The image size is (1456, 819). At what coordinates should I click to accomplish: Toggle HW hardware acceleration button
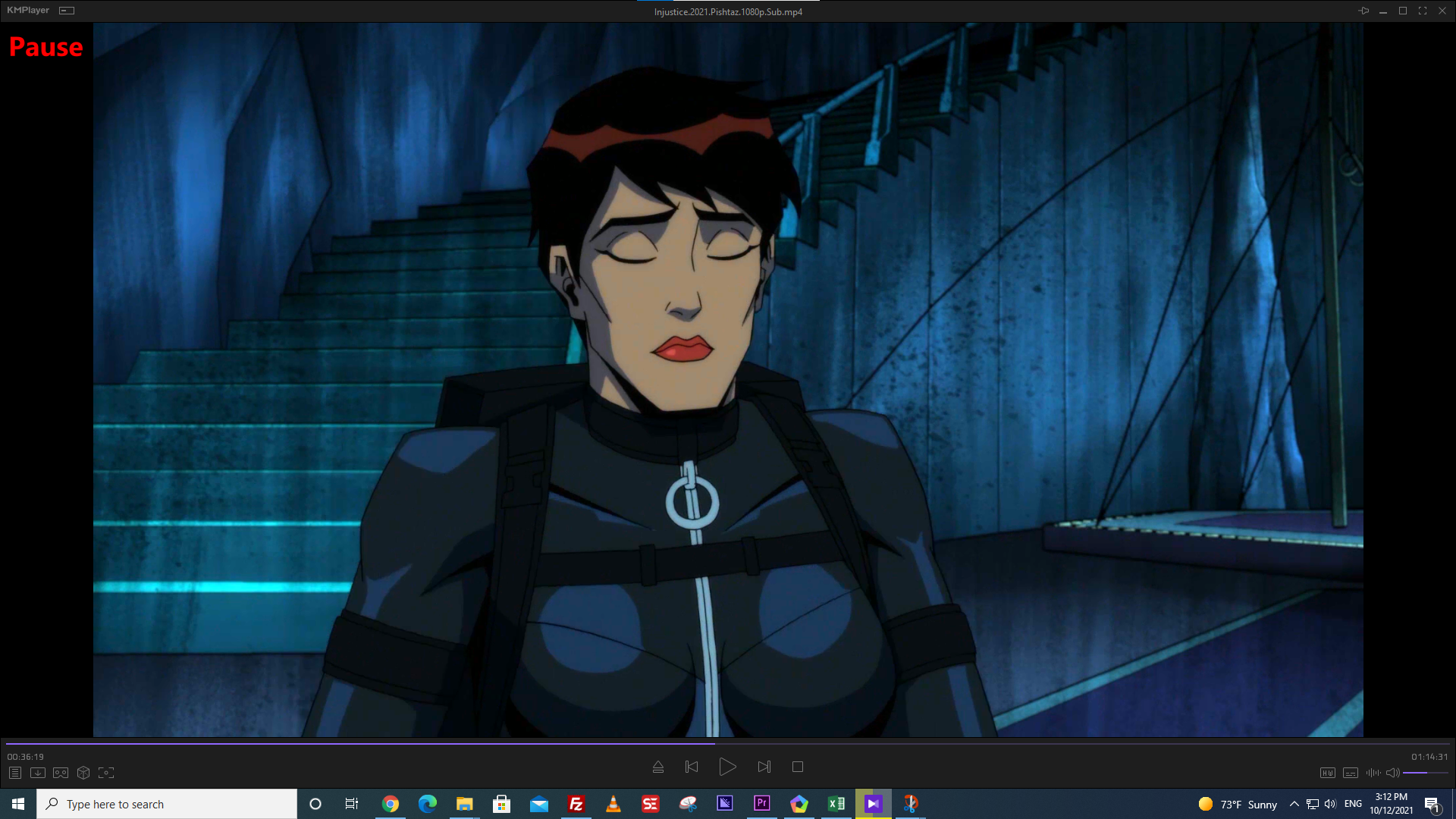1327,773
